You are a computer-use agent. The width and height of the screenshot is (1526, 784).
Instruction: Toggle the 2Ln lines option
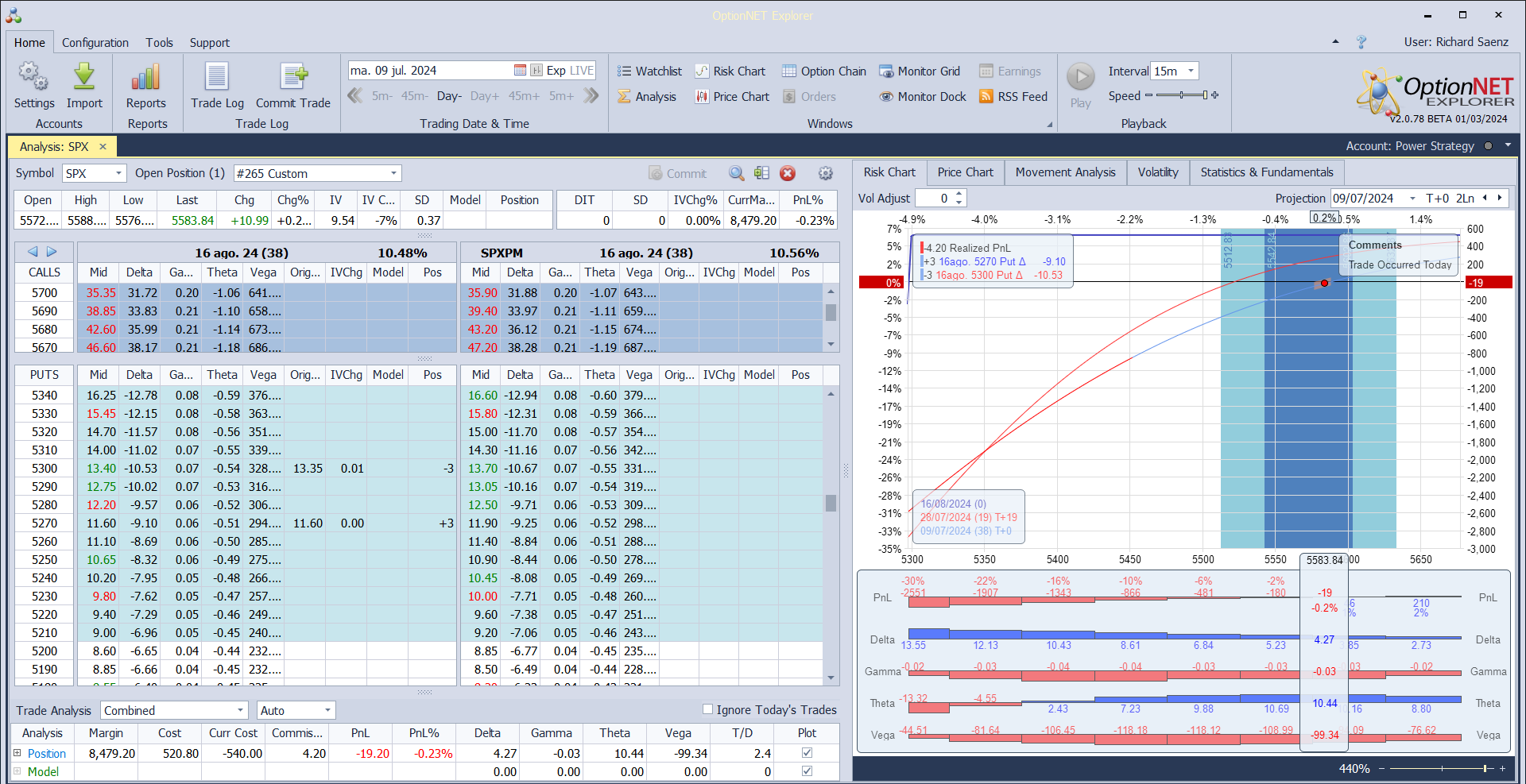[x=1465, y=199]
